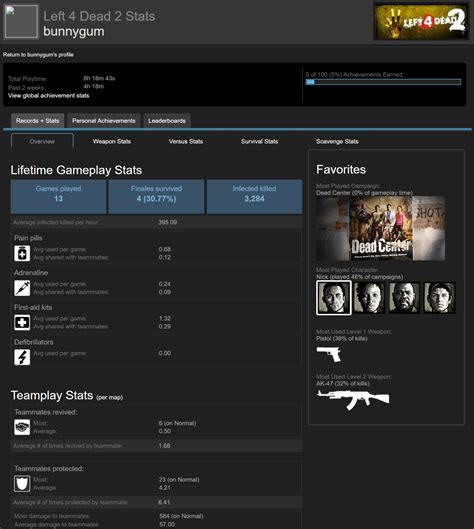The image size is (474, 529).
Task: Click the Defibrillators label
Action: pos(33,342)
